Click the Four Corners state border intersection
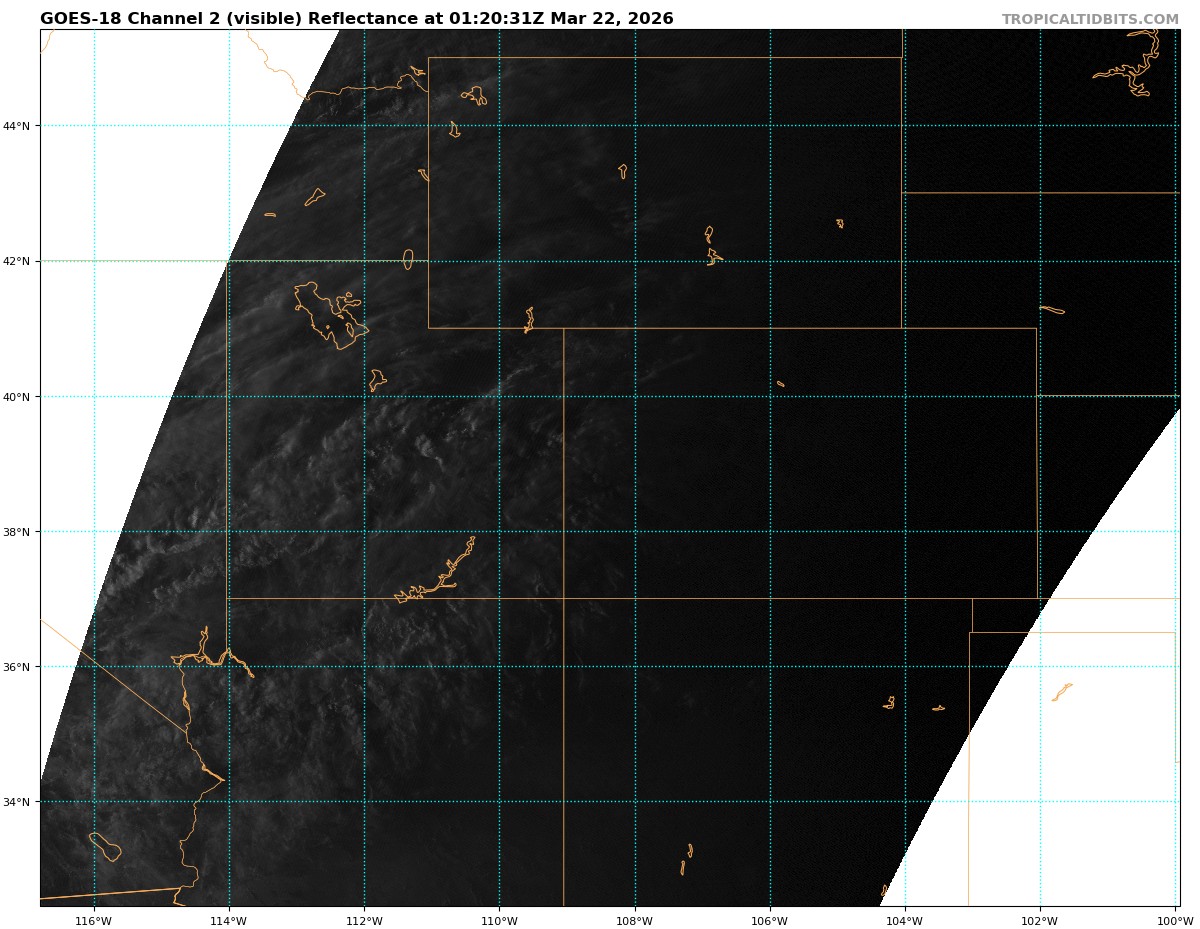Viewport: 1200px width, 929px height. click(x=564, y=599)
